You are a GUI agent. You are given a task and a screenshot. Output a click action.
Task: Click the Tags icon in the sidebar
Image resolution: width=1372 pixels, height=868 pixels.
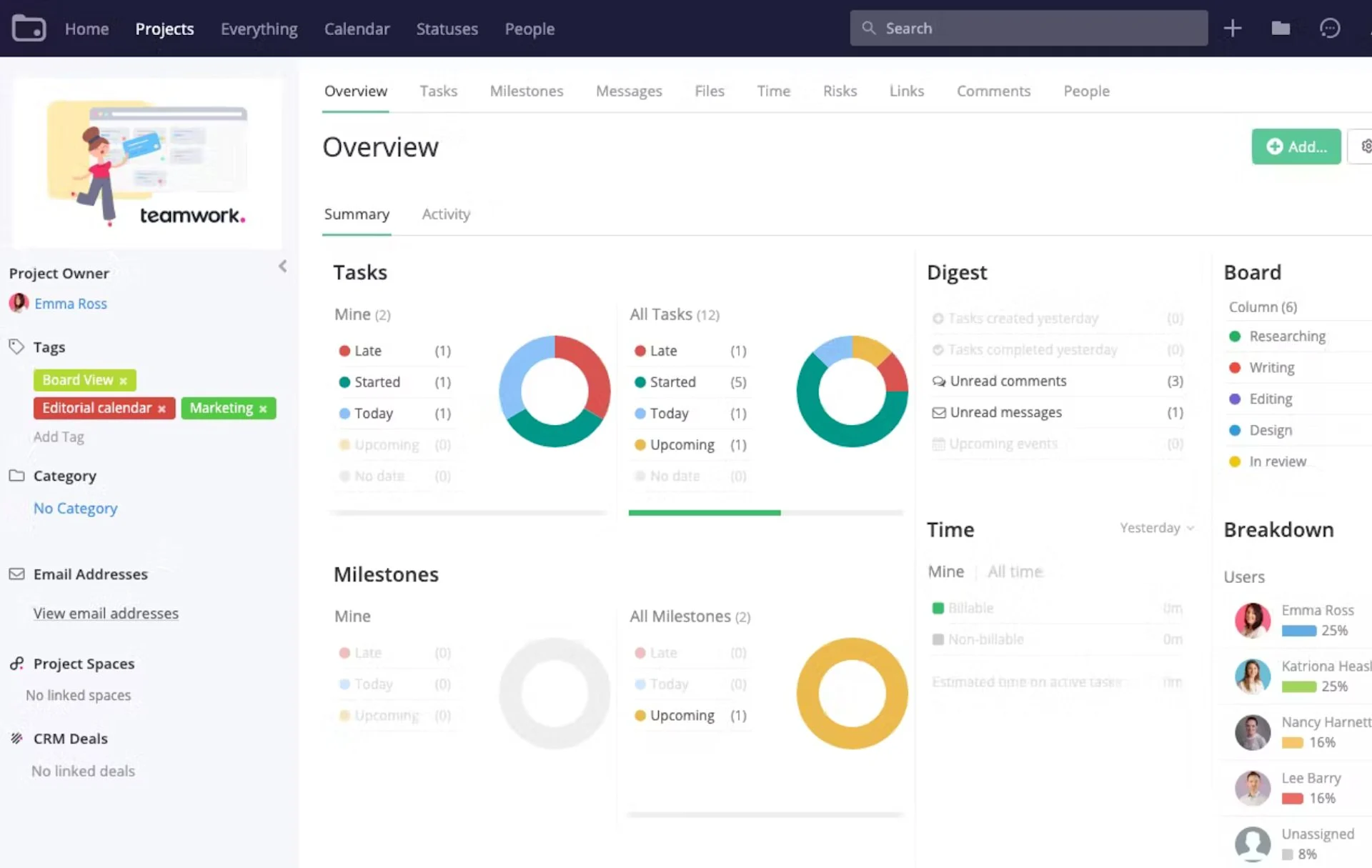tap(16, 346)
